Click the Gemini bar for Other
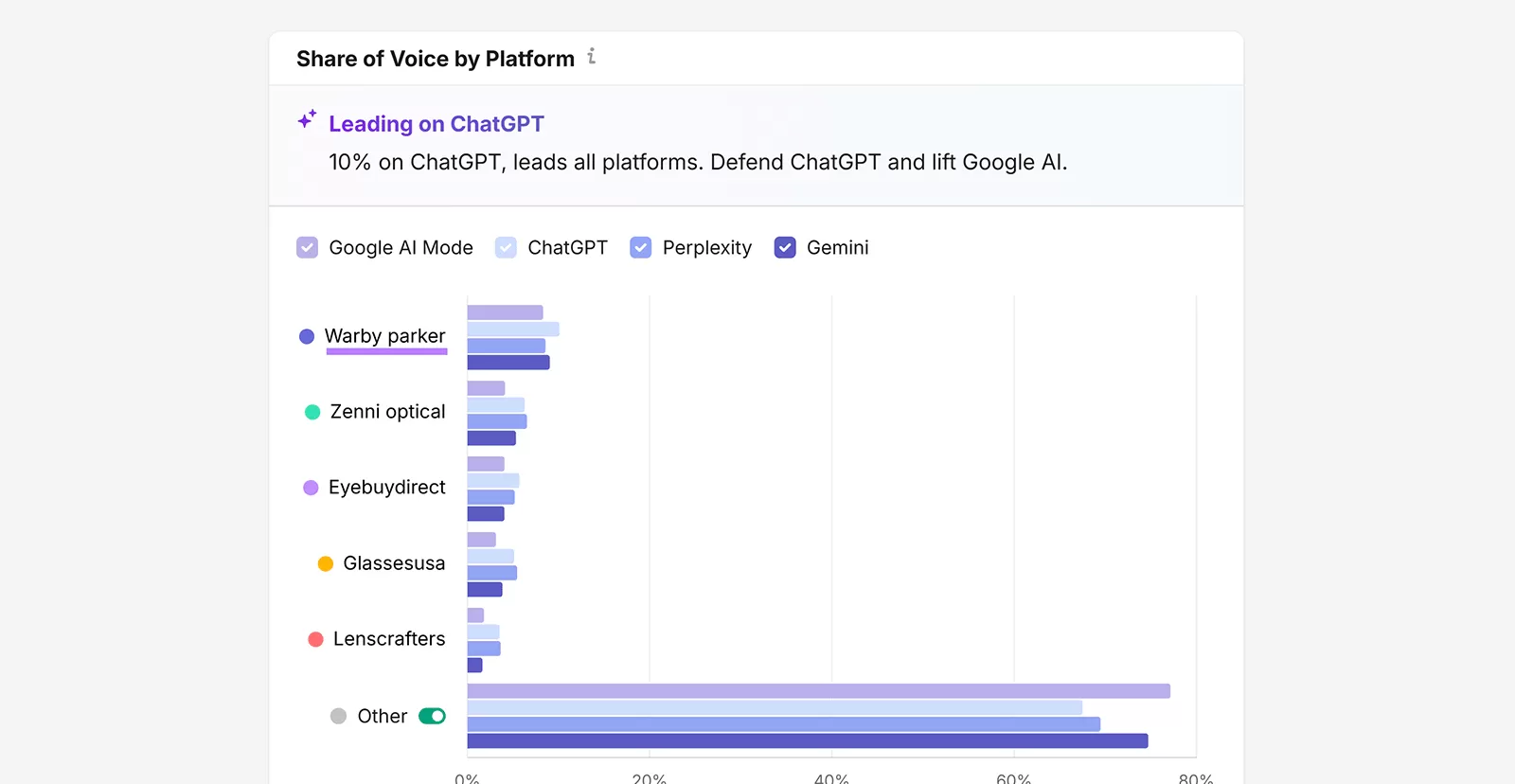This screenshot has width=1515, height=784. pos(808,741)
